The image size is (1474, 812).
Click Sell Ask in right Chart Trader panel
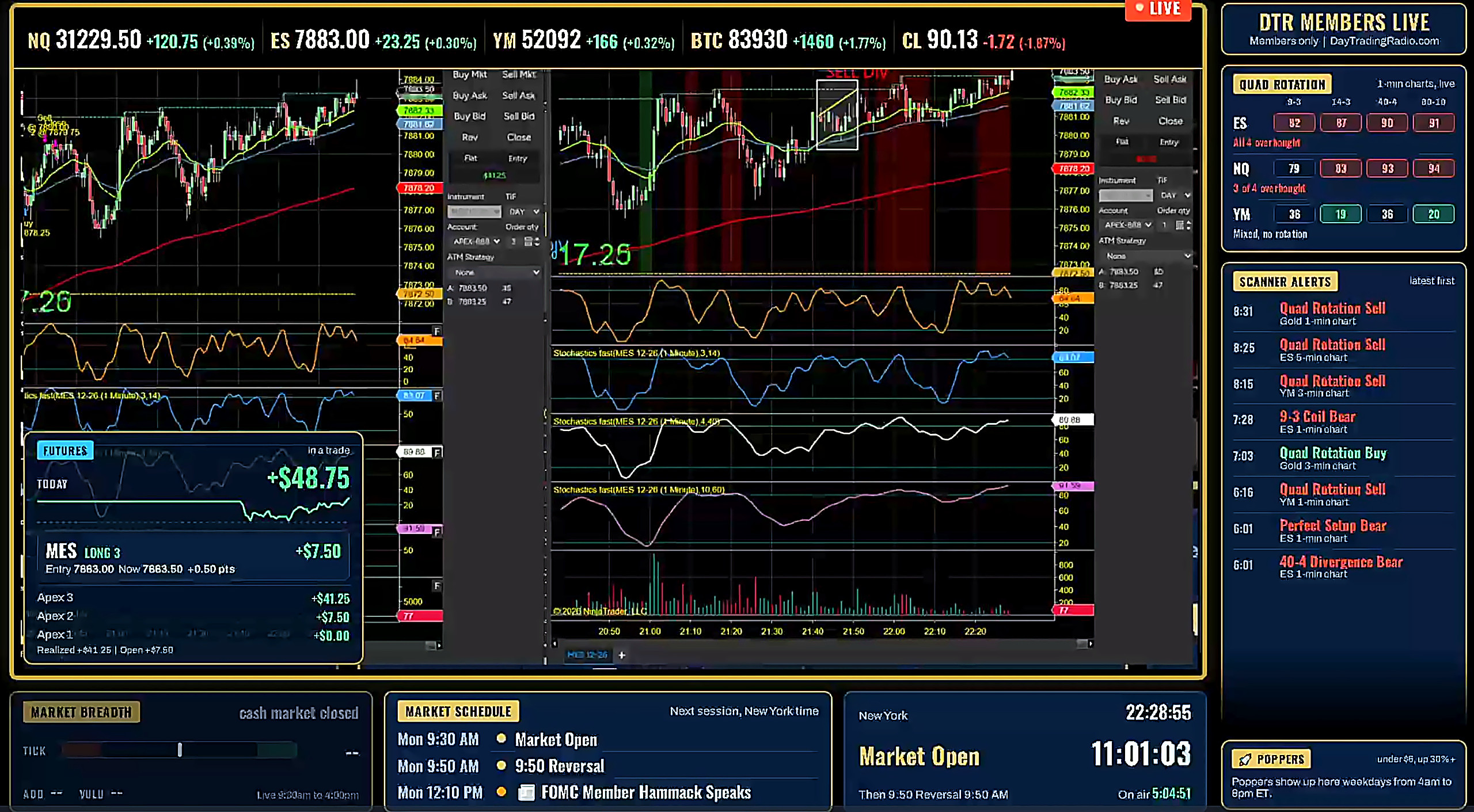coord(1170,79)
